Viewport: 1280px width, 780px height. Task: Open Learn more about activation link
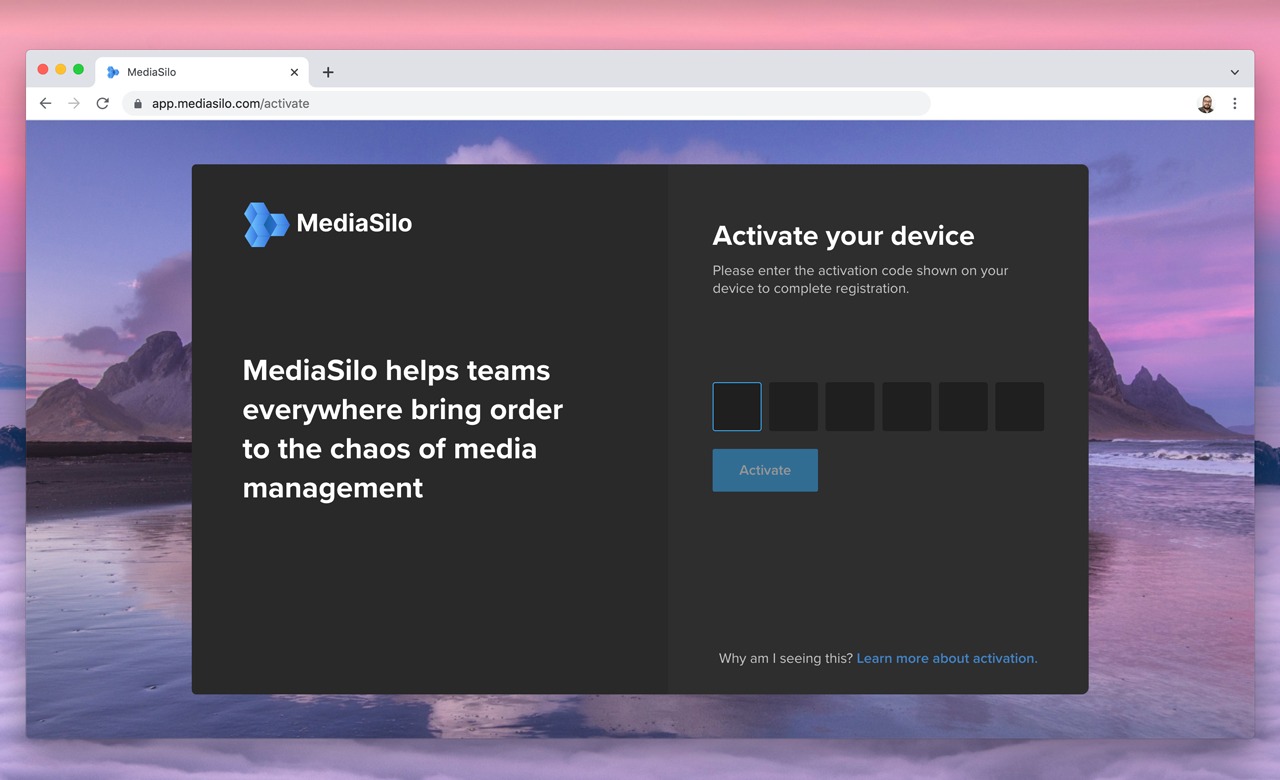[x=947, y=658]
